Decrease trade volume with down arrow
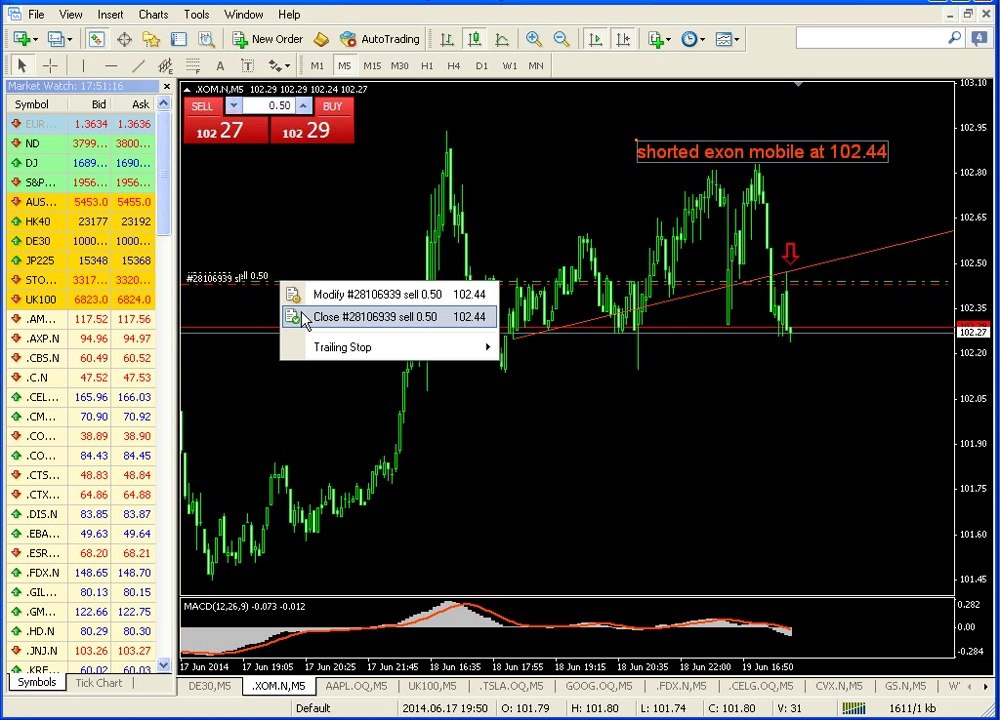The height and width of the screenshot is (720, 1000). click(x=233, y=106)
